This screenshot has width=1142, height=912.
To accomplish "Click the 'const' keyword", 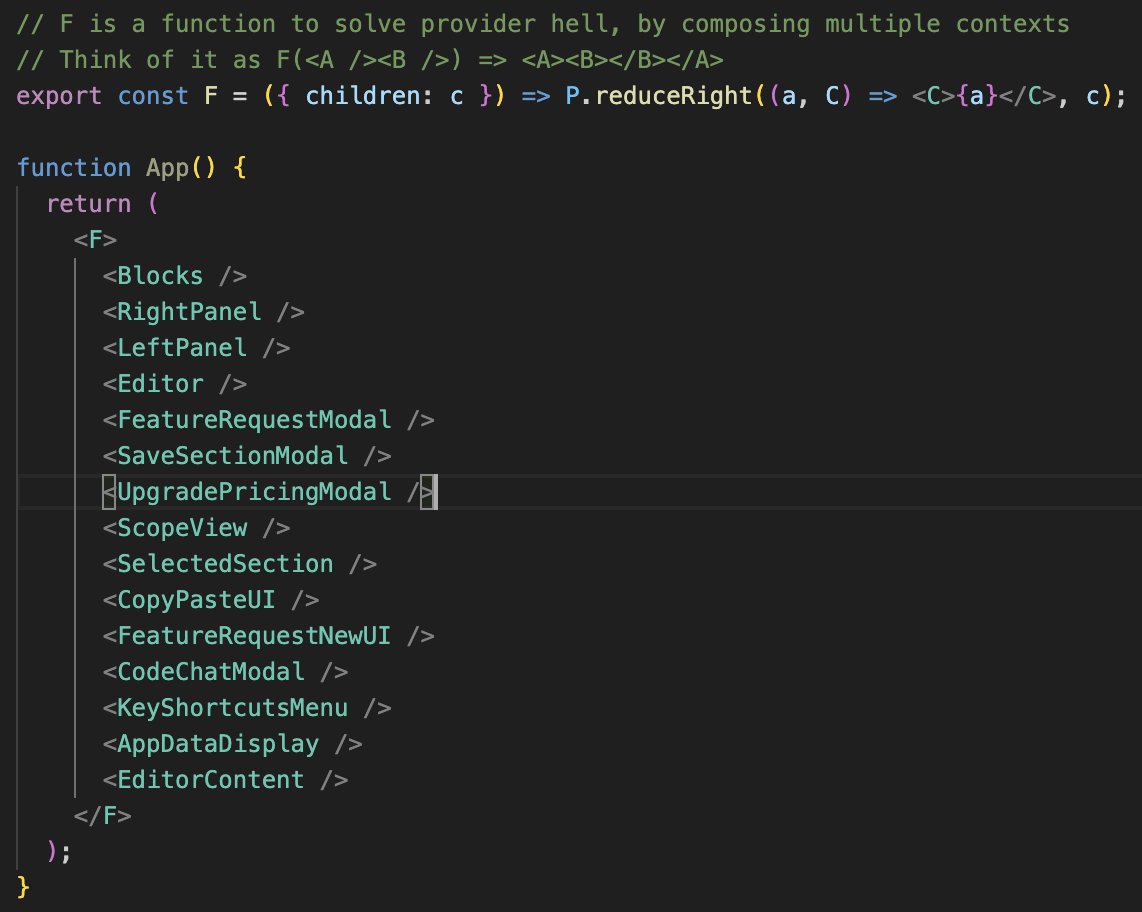I will pyautogui.click(x=153, y=96).
